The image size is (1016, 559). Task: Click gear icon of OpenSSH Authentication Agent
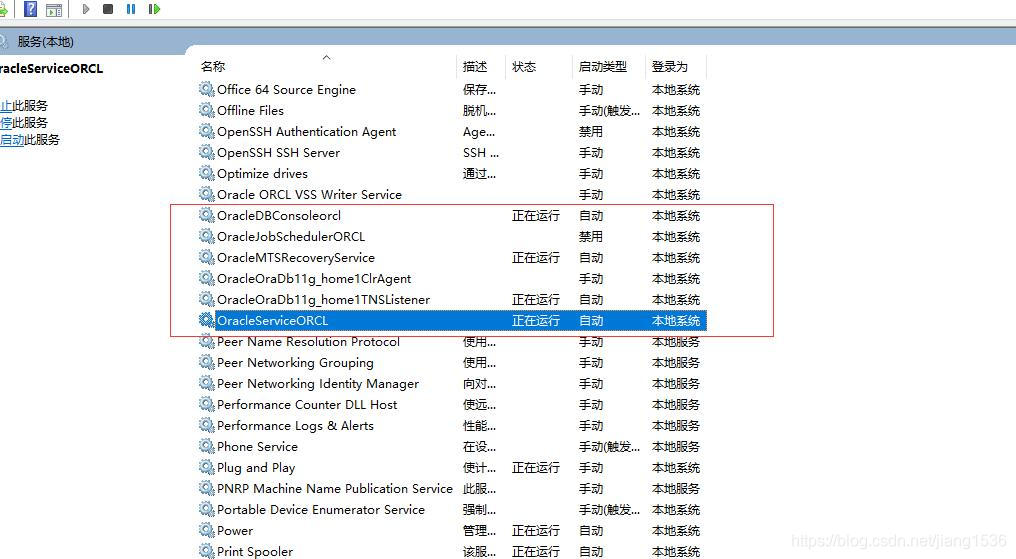(x=207, y=131)
